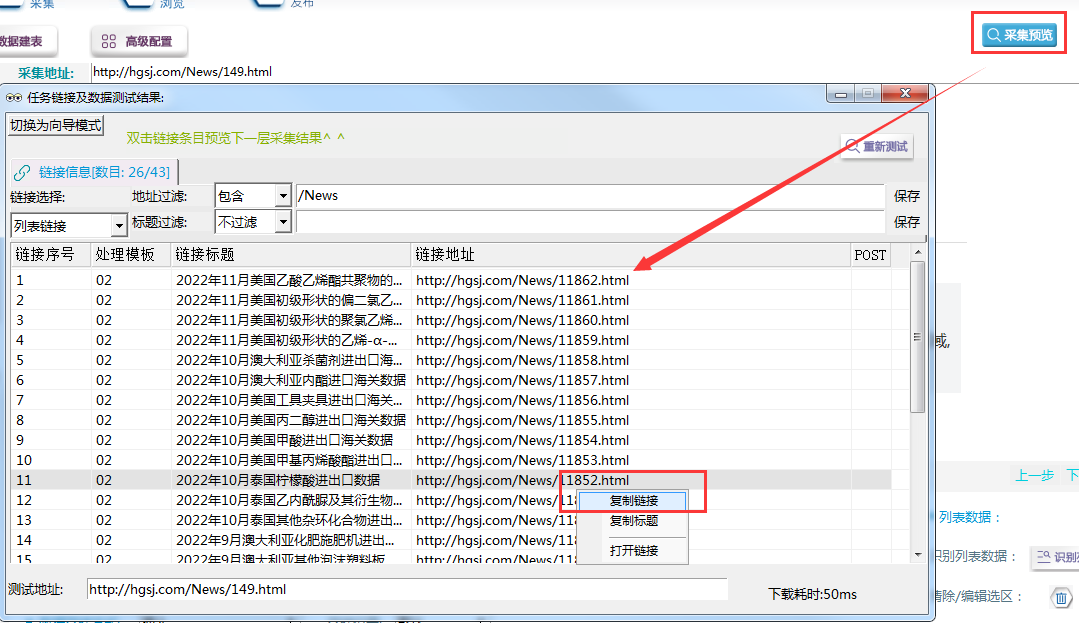Screen dimensions: 1079x623
Task: Choose 复制标题 from the context menu
Action: tap(633, 521)
